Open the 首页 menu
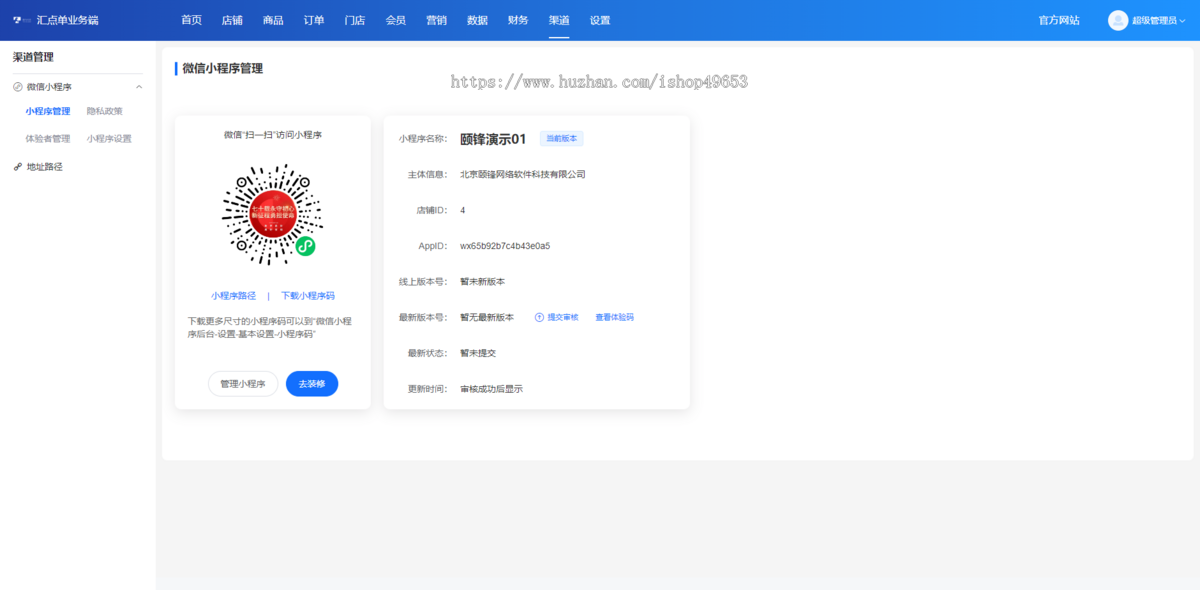 pyautogui.click(x=191, y=20)
